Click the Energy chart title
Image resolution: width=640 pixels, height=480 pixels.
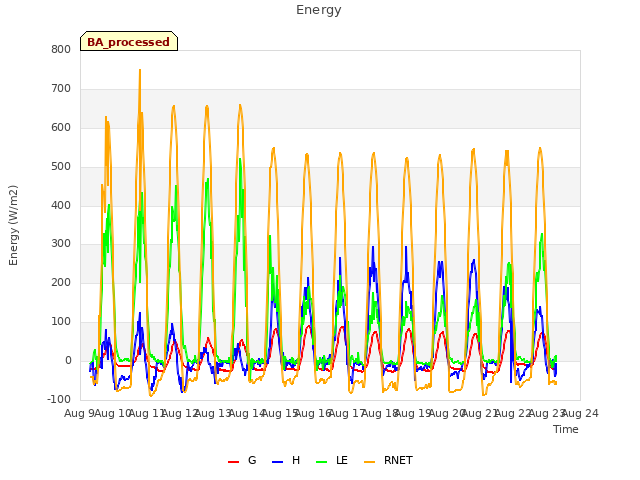(x=318, y=10)
